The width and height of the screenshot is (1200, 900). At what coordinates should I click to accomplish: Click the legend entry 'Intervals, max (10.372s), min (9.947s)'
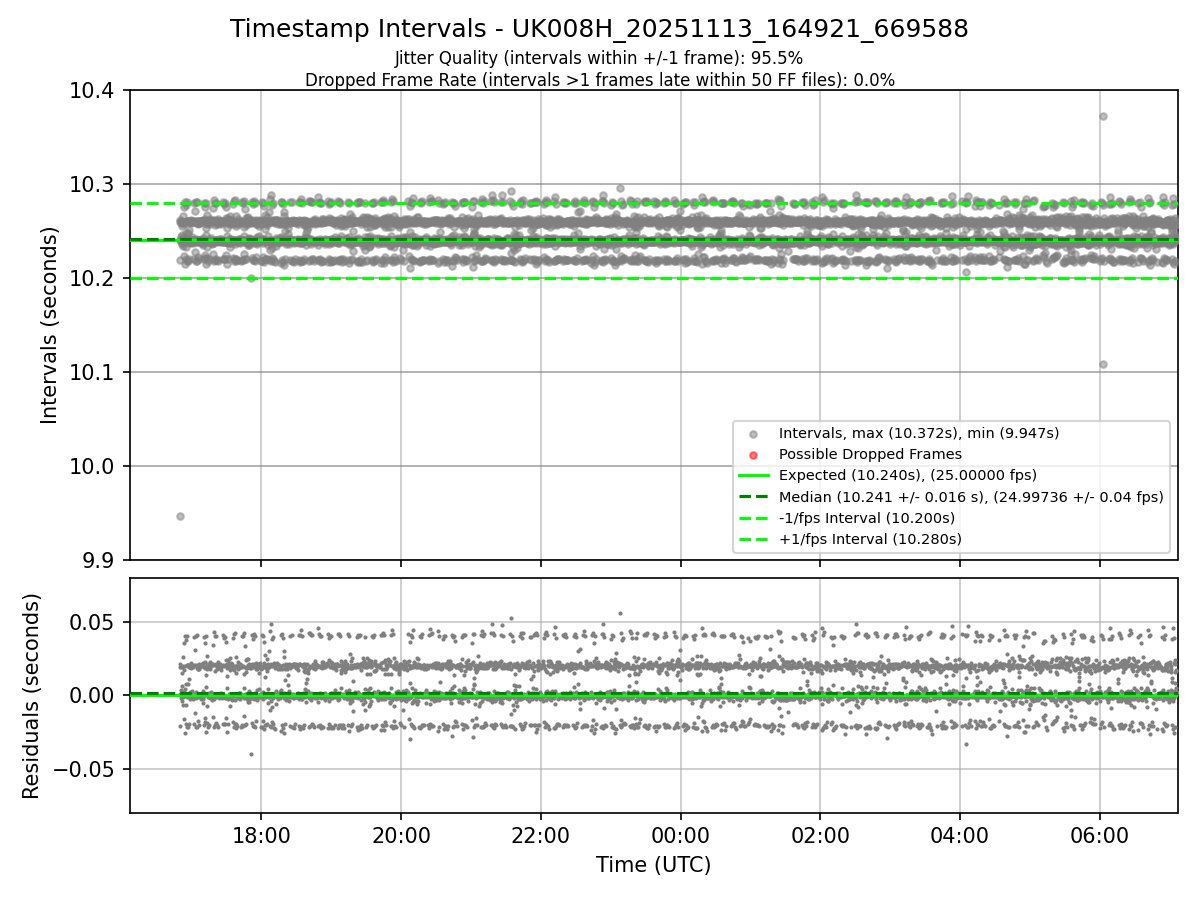point(919,433)
